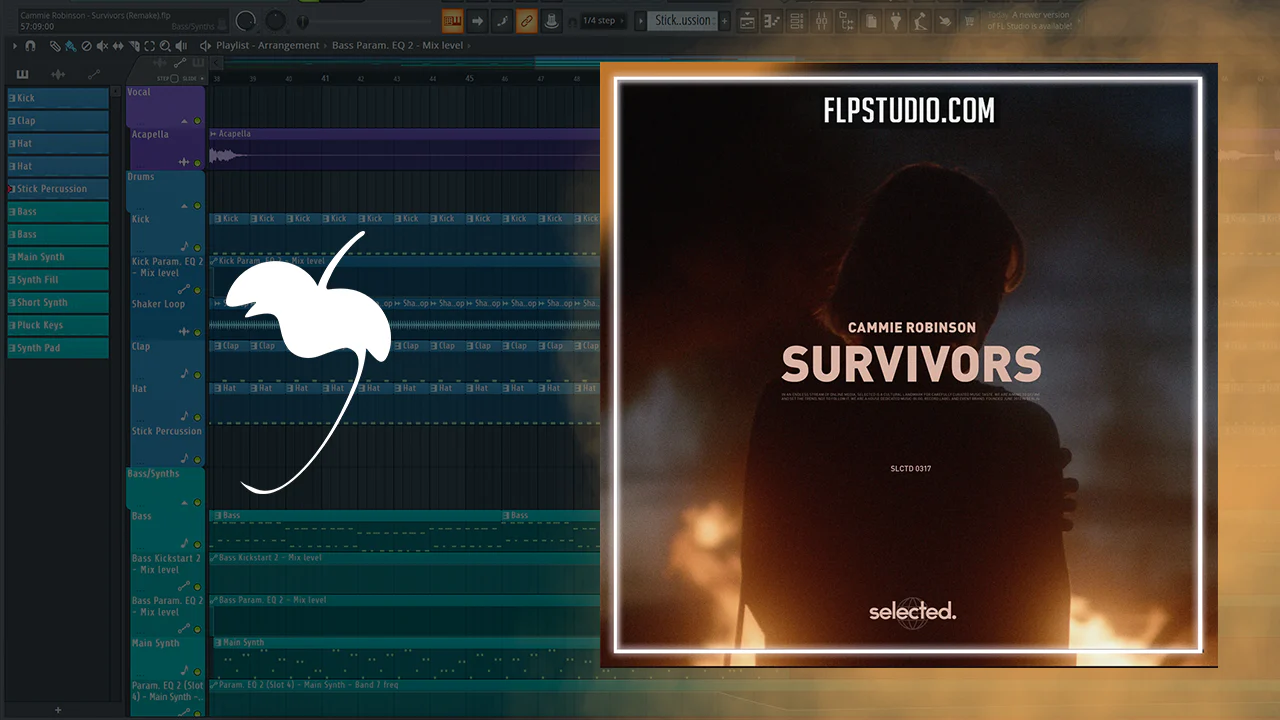Add a new pattern with the plus button

point(725,20)
